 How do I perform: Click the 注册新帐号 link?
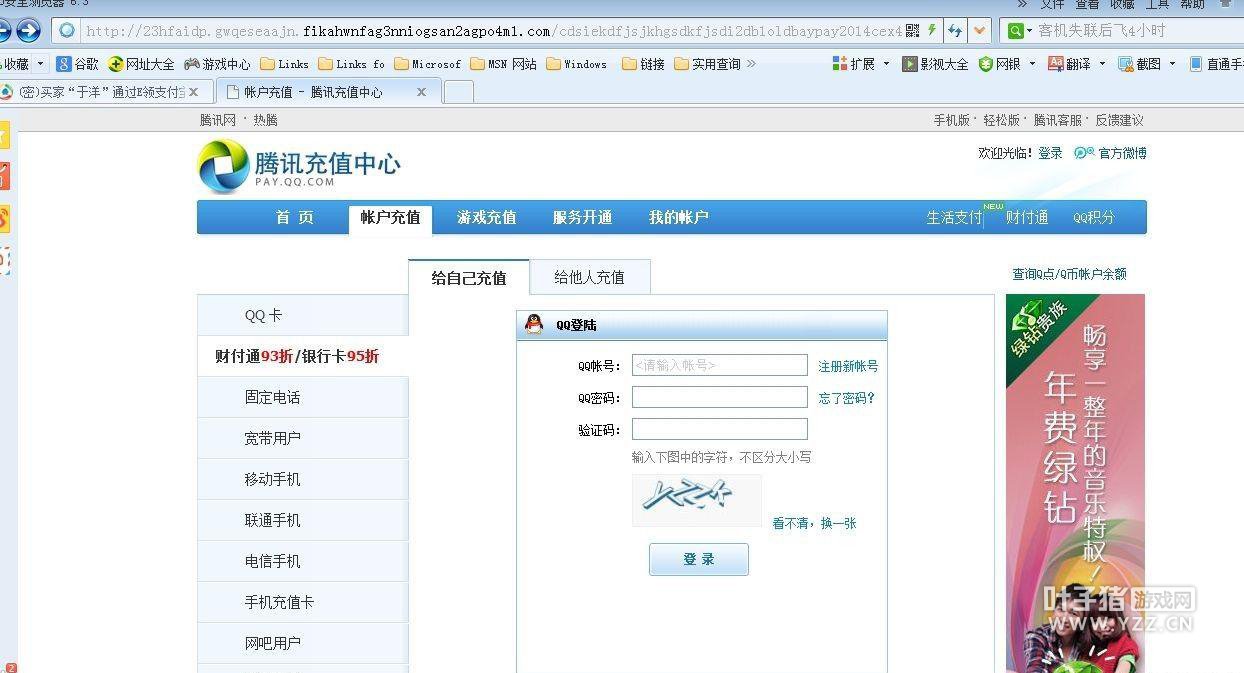[848, 366]
